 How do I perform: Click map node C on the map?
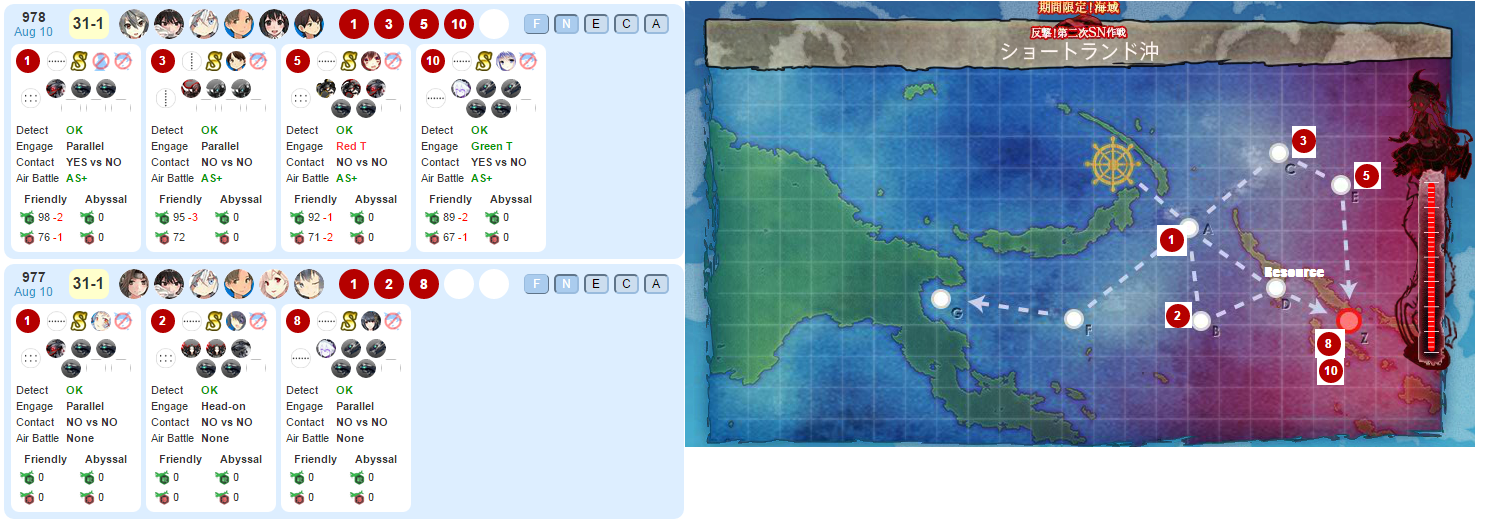(1278, 153)
